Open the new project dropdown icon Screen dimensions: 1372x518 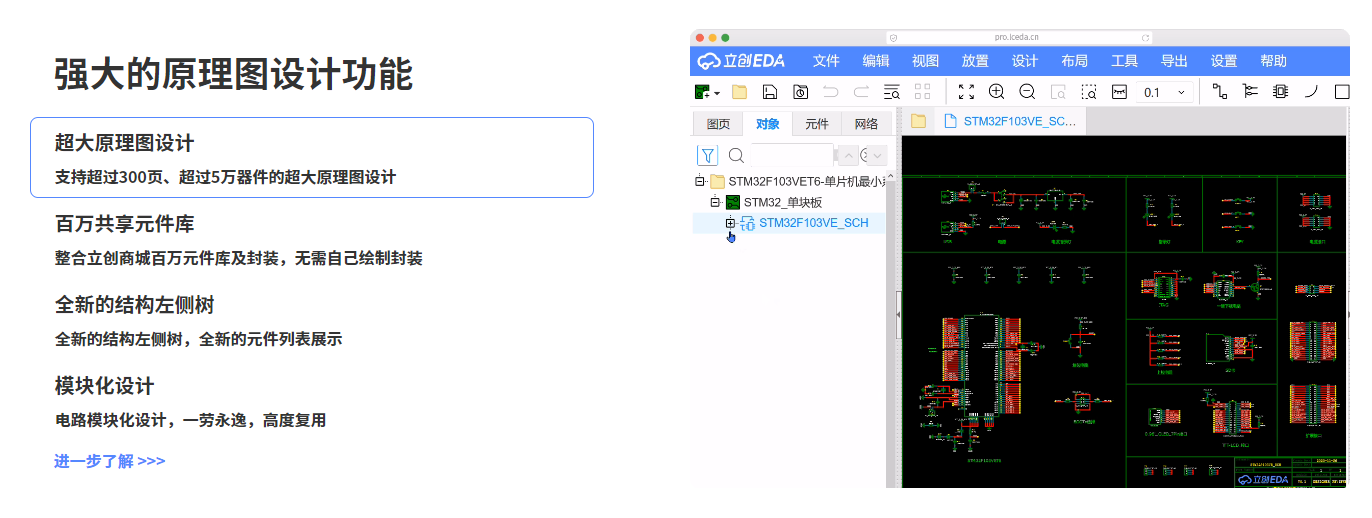(707, 92)
